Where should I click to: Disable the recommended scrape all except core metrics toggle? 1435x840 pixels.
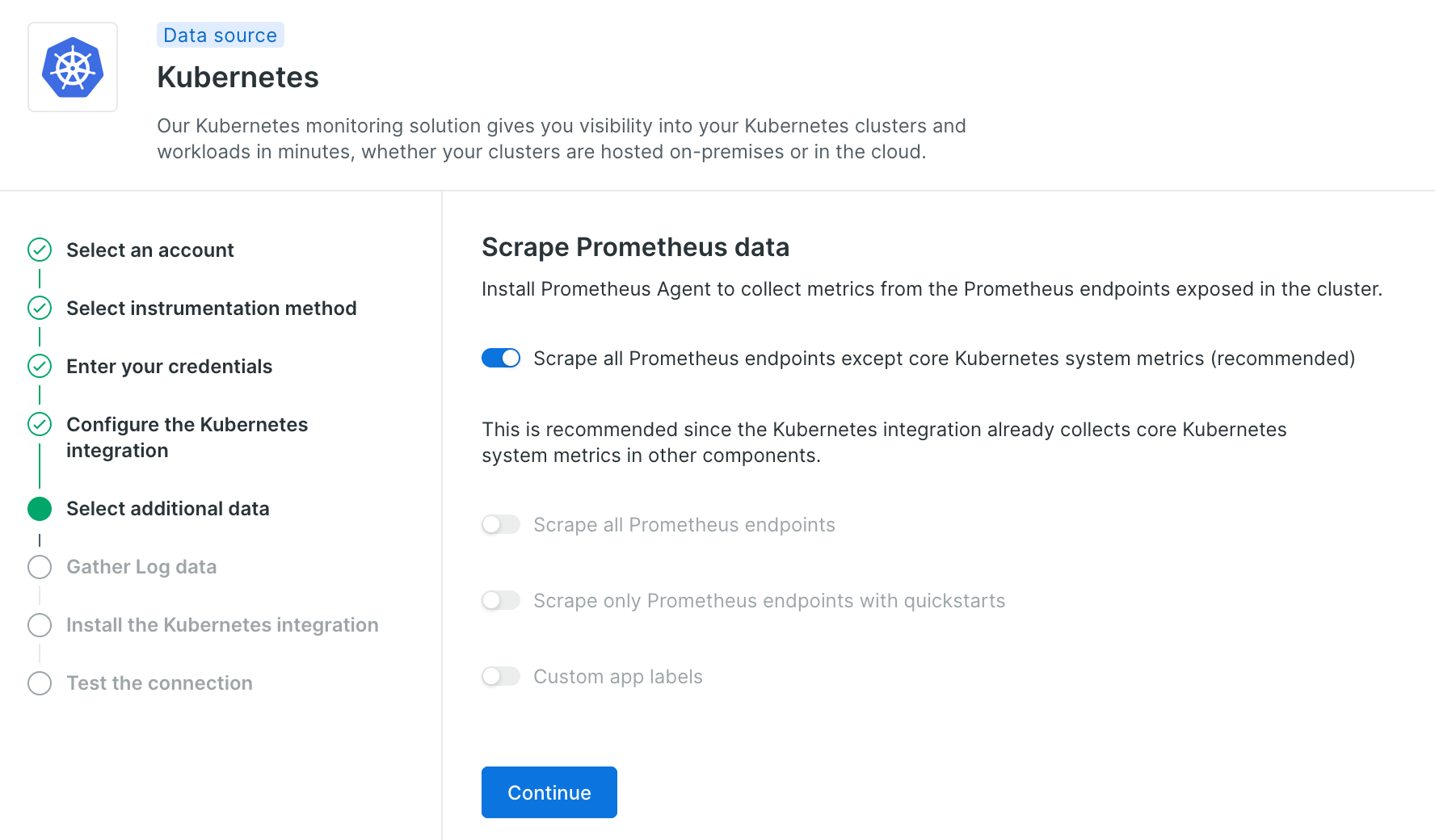click(x=501, y=358)
